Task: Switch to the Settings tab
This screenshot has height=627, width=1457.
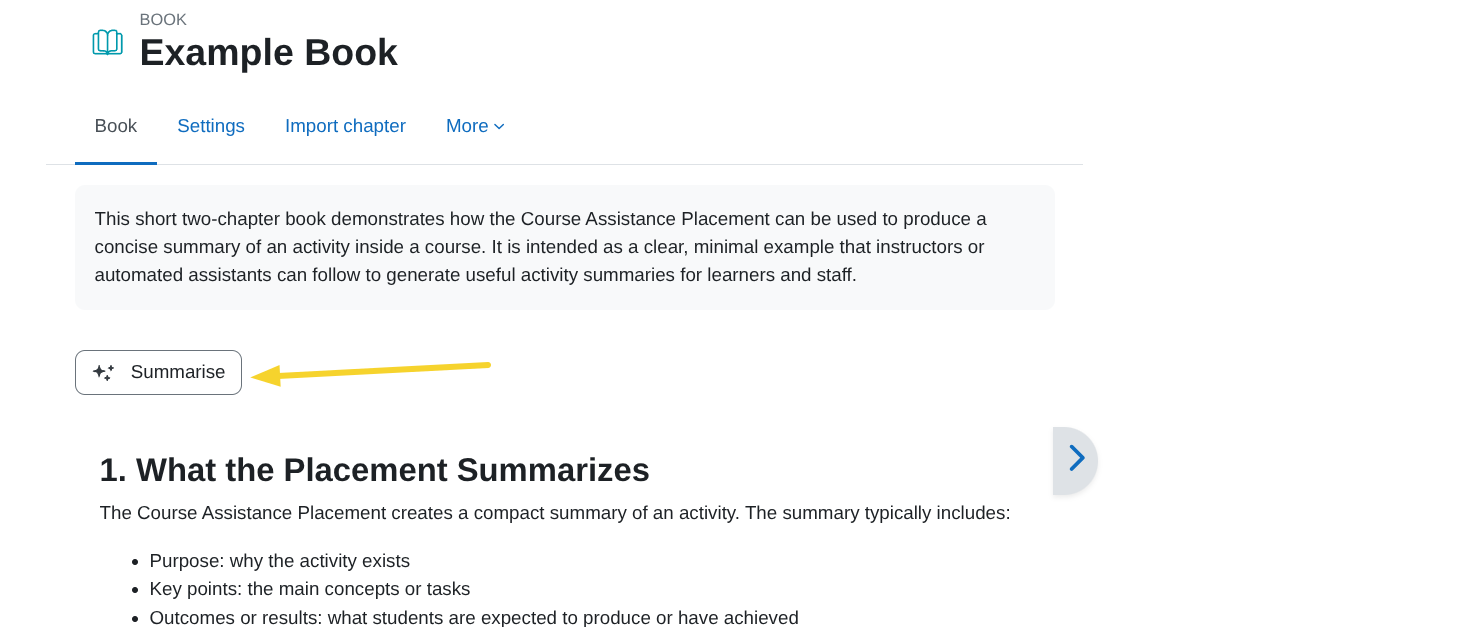Action: click(211, 126)
